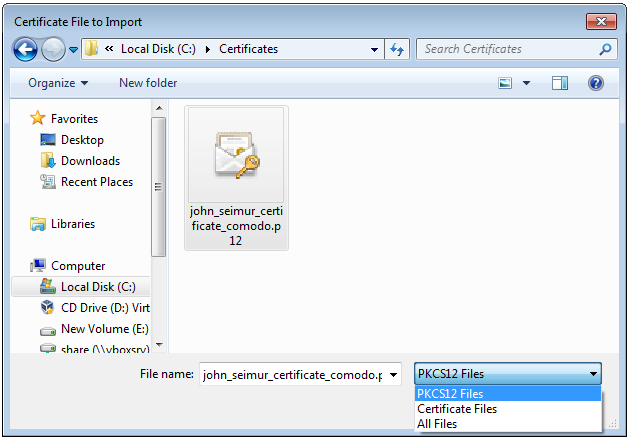Click the Recent Places icon
Image resolution: width=629 pixels, height=438 pixels.
[x=48, y=182]
